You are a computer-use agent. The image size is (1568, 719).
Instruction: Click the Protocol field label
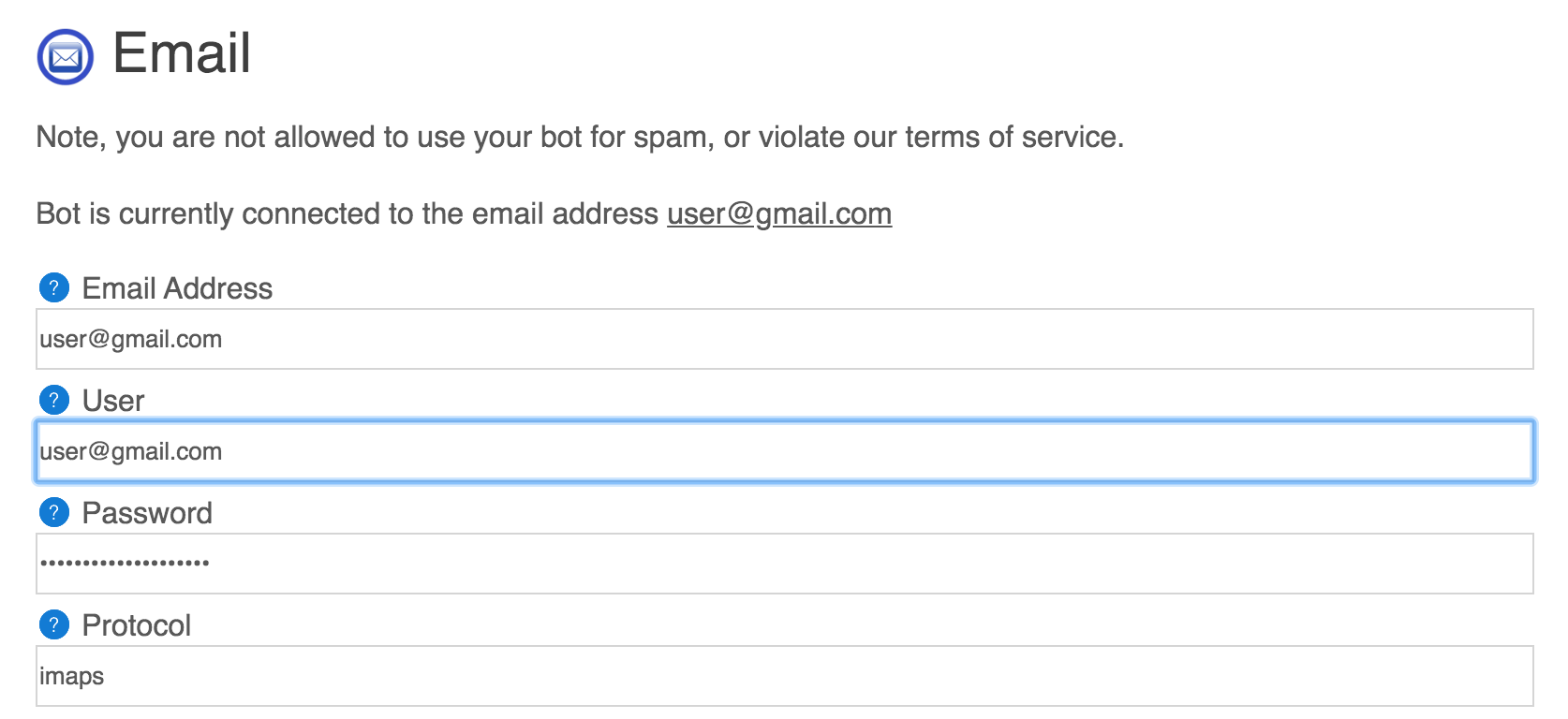[137, 625]
